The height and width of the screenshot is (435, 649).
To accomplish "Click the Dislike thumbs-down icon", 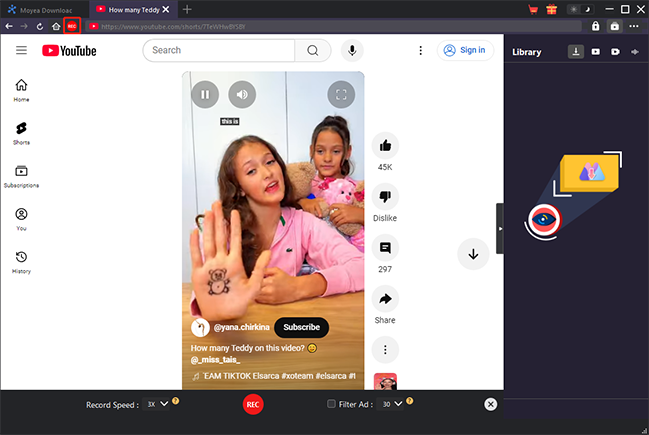I will coord(385,195).
